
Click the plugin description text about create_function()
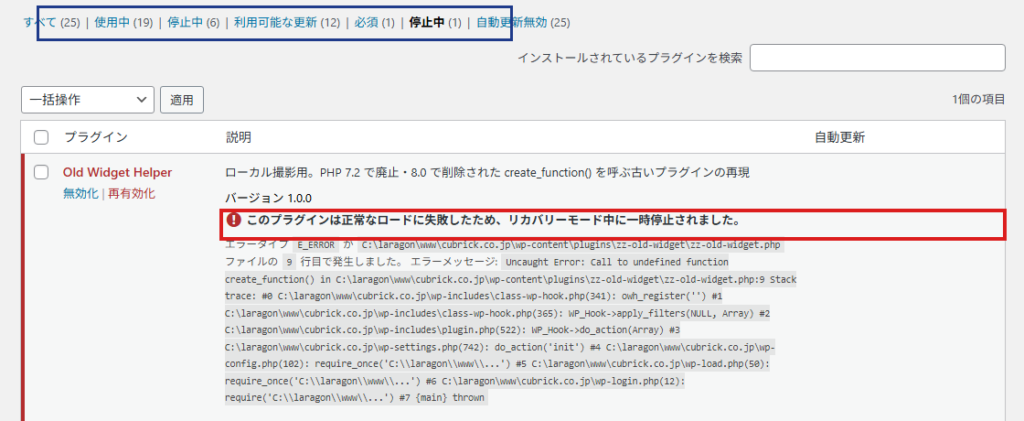pyautogui.click(x=487, y=173)
